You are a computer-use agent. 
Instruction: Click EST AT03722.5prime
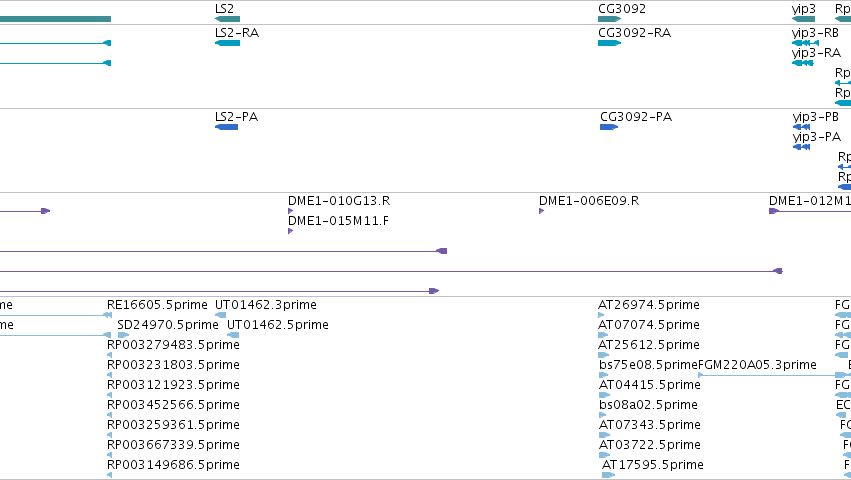coord(650,445)
